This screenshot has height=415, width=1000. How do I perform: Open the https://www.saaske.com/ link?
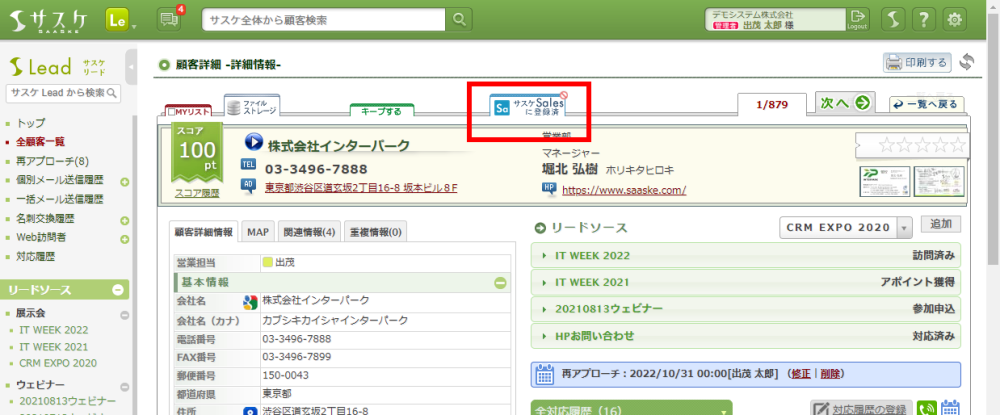[x=624, y=189]
